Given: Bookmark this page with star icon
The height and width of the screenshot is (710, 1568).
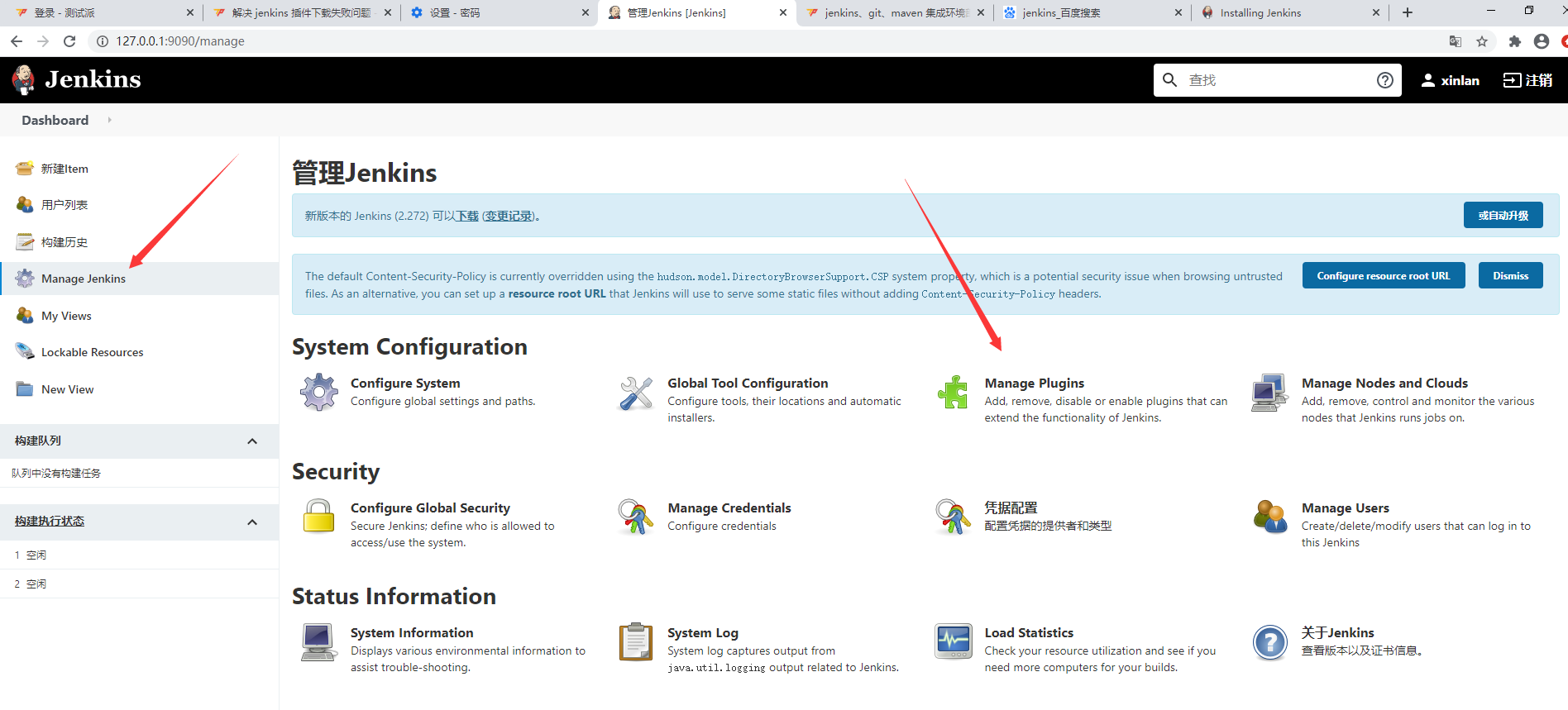Looking at the screenshot, I should point(1482,41).
